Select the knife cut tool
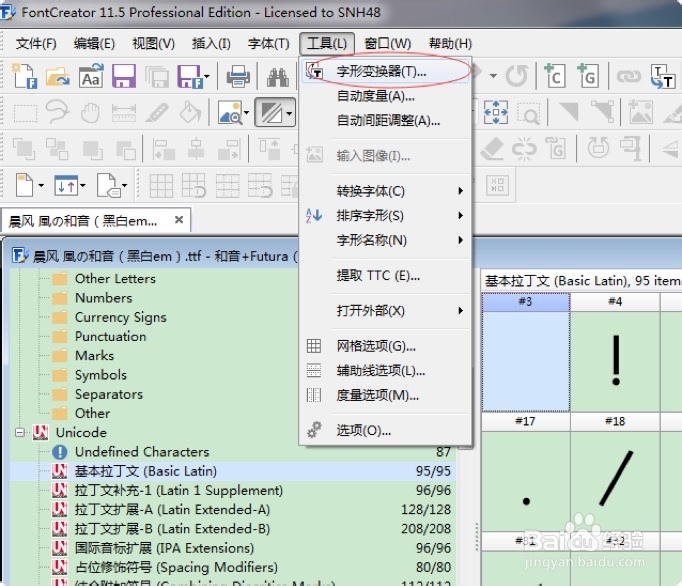The image size is (682, 586). (x=157, y=113)
